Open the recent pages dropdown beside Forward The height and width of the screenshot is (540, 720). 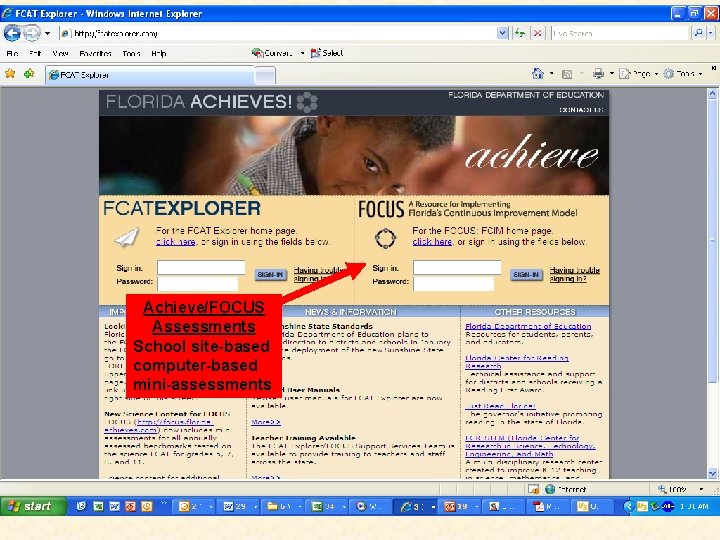tap(47, 34)
